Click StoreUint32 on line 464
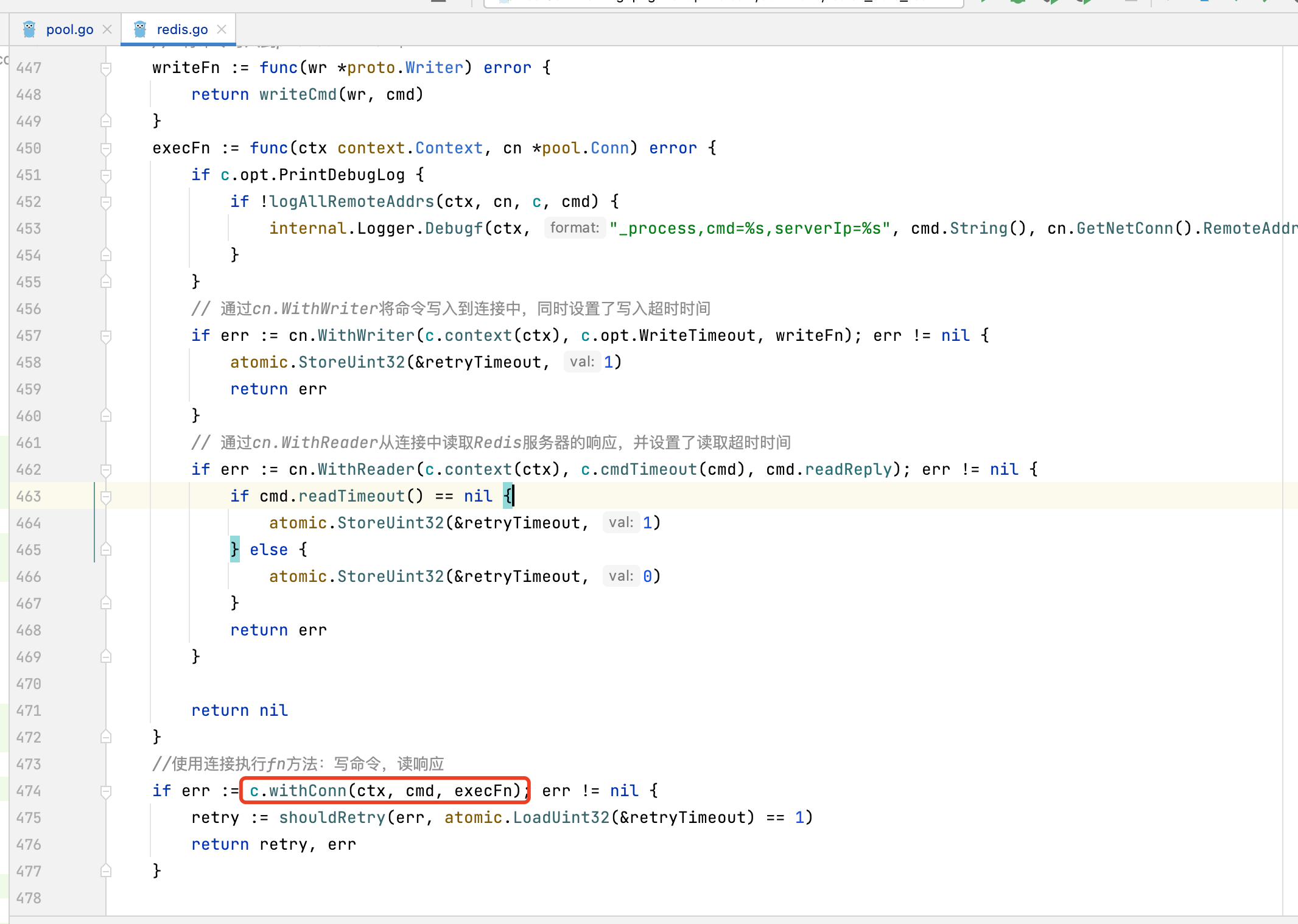This screenshot has height=924, width=1298. 391,523
